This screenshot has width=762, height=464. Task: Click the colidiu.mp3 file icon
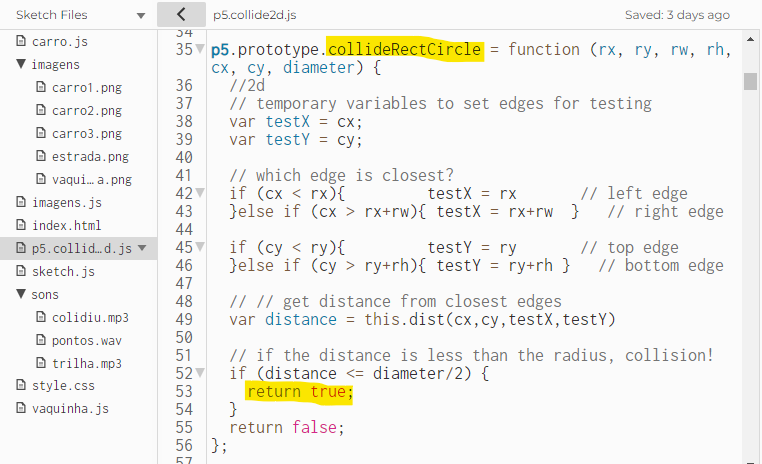[41, 317]
